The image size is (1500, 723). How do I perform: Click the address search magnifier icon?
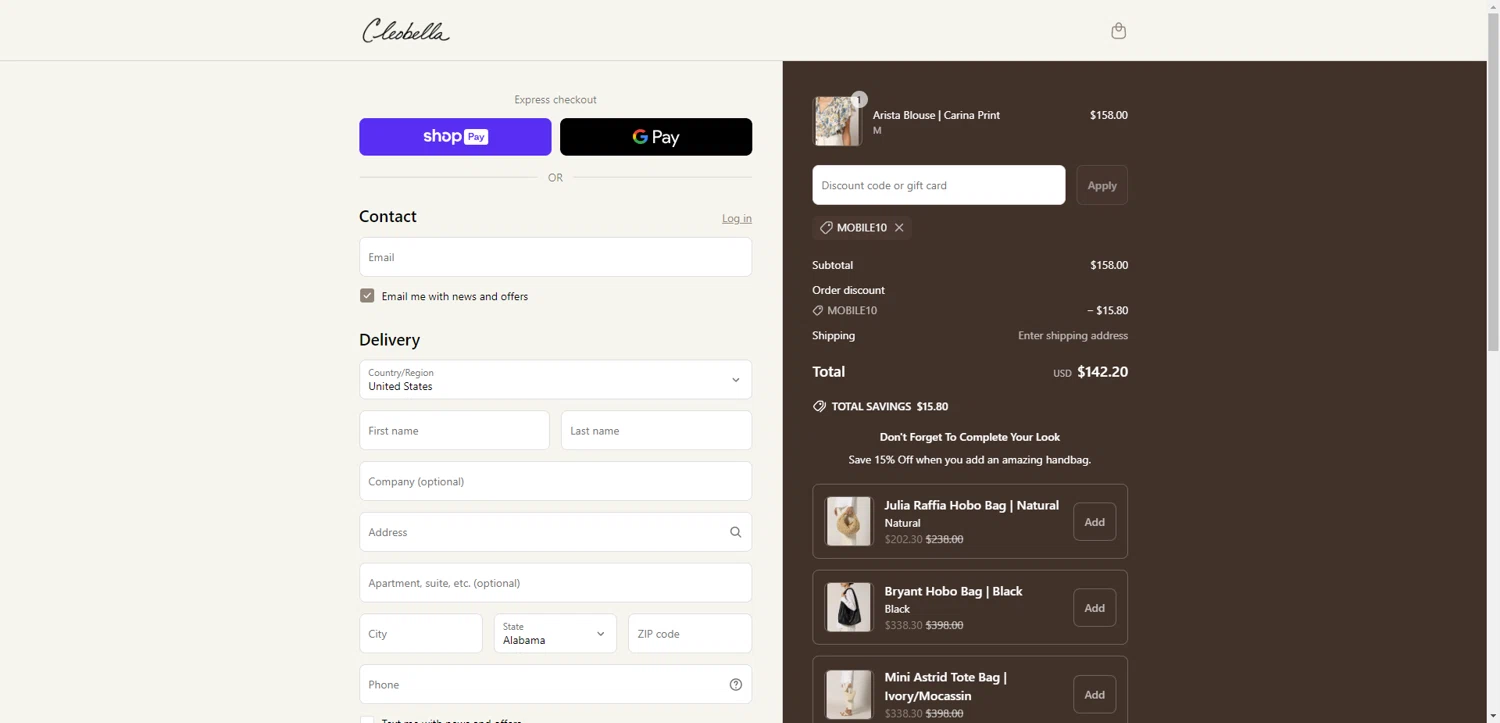coord(735,532)
